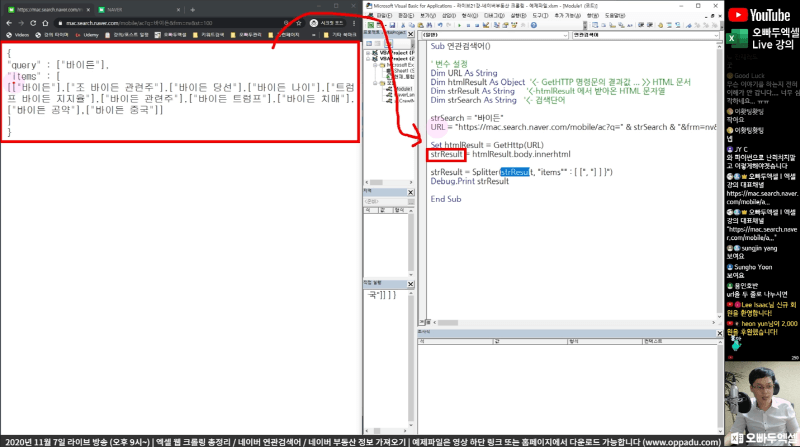Bookmark this page with the star icon
Screen dimensions: 800x447
coord(296,21)
